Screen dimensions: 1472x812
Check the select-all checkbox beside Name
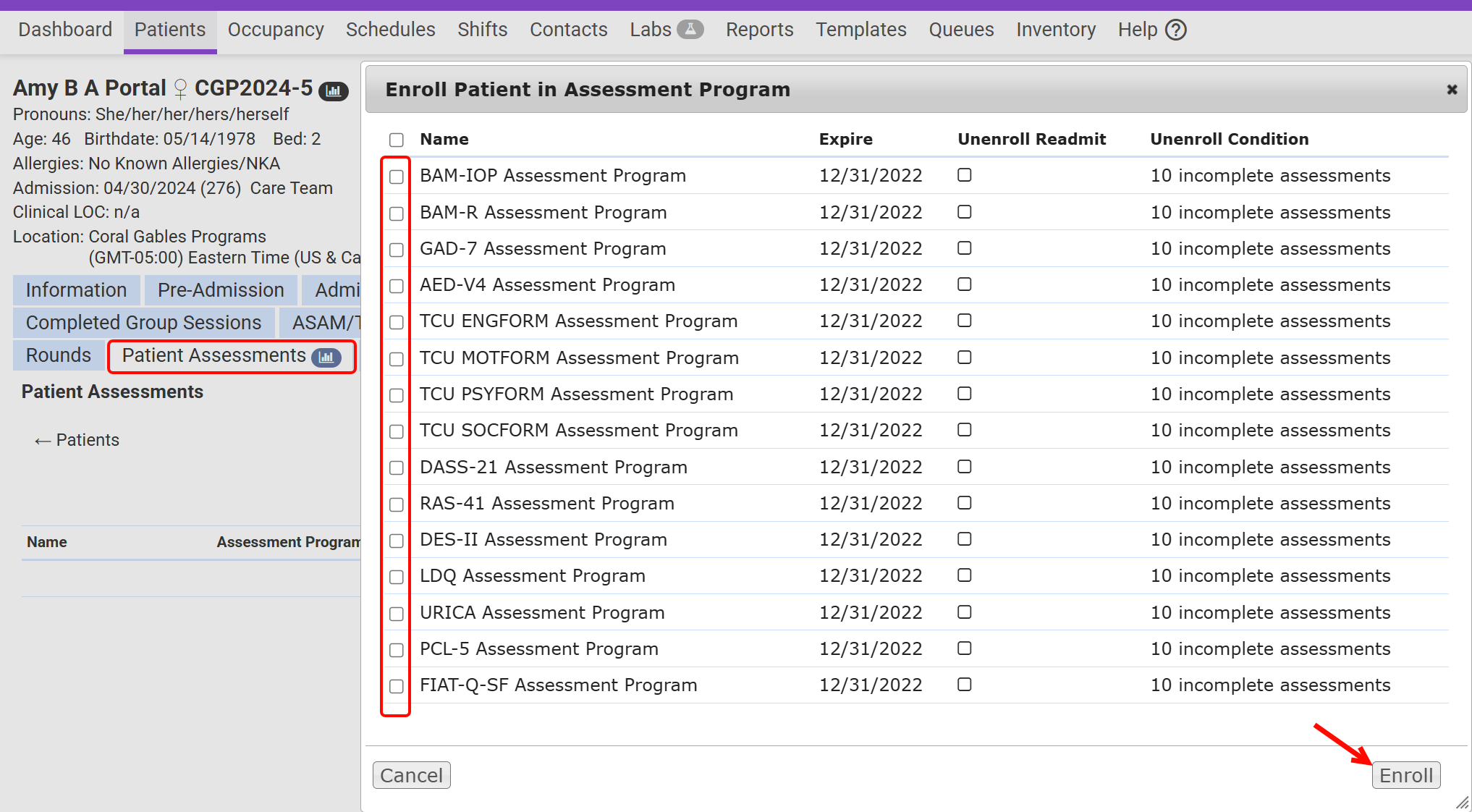397,140
